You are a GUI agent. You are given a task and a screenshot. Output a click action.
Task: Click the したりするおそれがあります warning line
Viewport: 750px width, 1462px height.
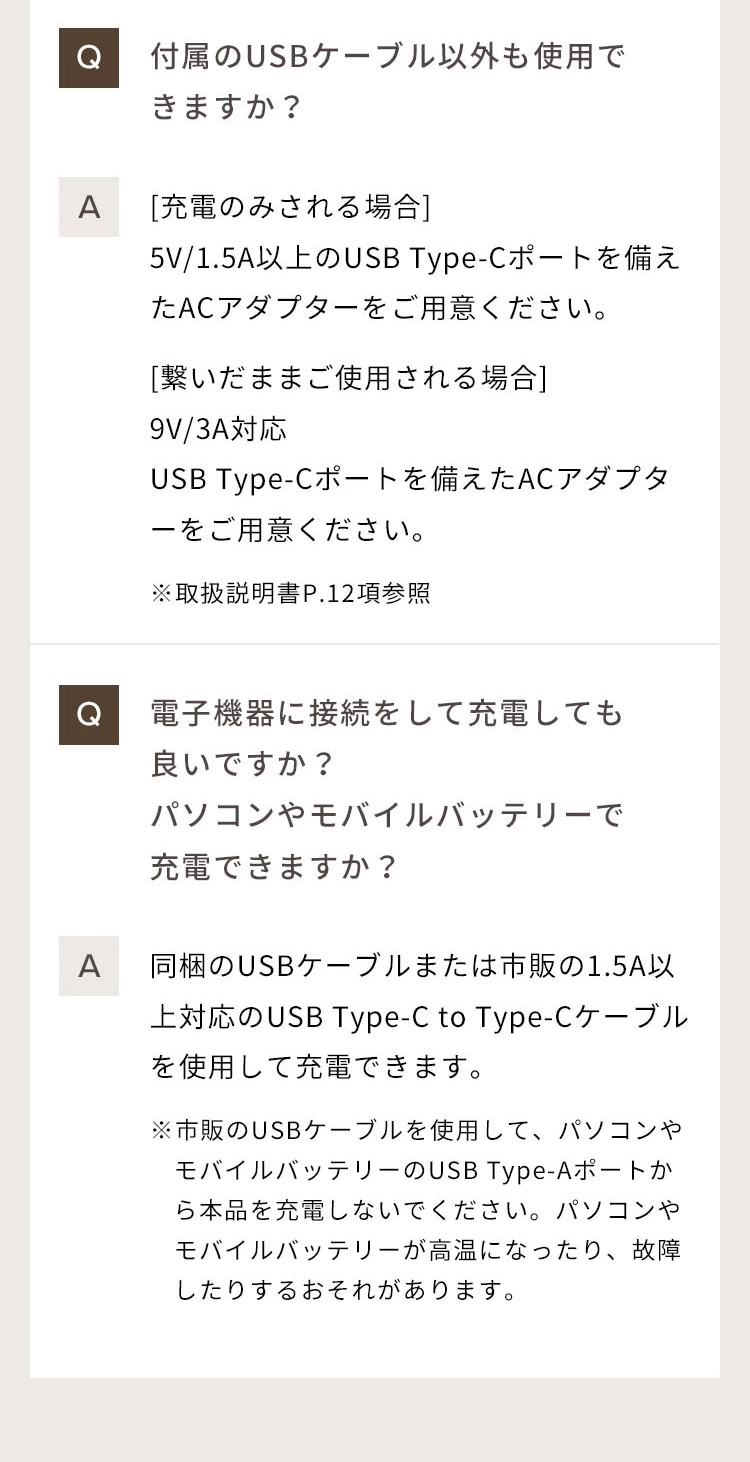[x=347, y=1290]
